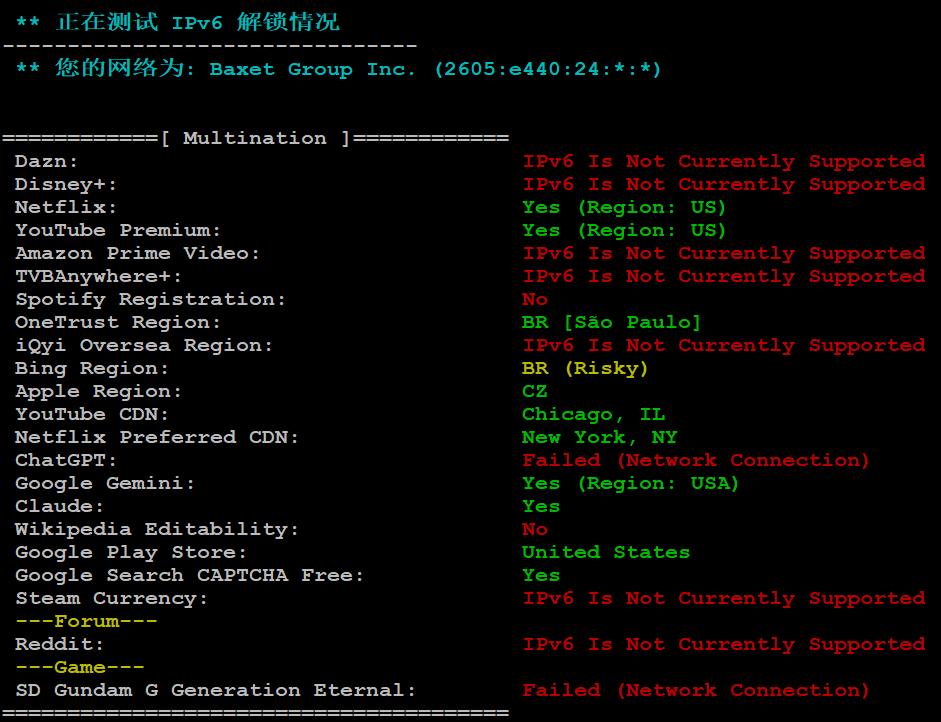Click 'Amazon Prime Video:' label

tap(137, 253)
